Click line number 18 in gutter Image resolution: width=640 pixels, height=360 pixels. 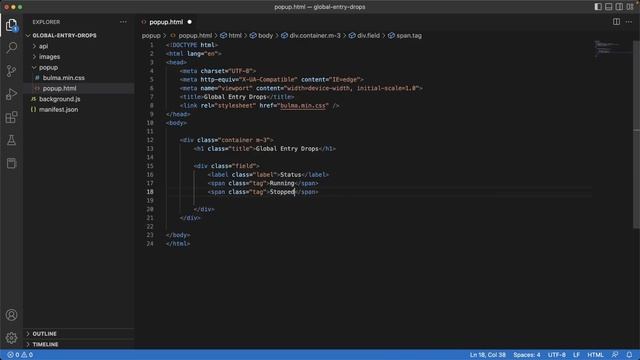point(150,192)
